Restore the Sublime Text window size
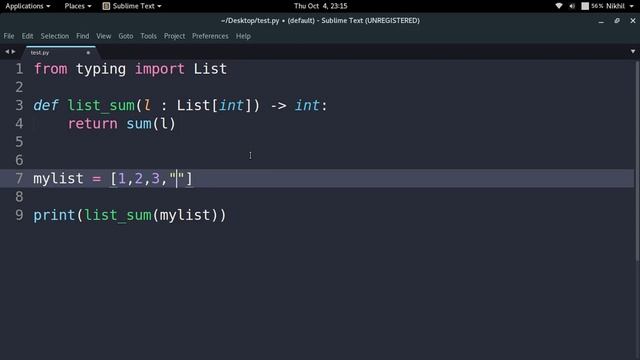Screen dimensions: 640x360 tap(617, 21)
